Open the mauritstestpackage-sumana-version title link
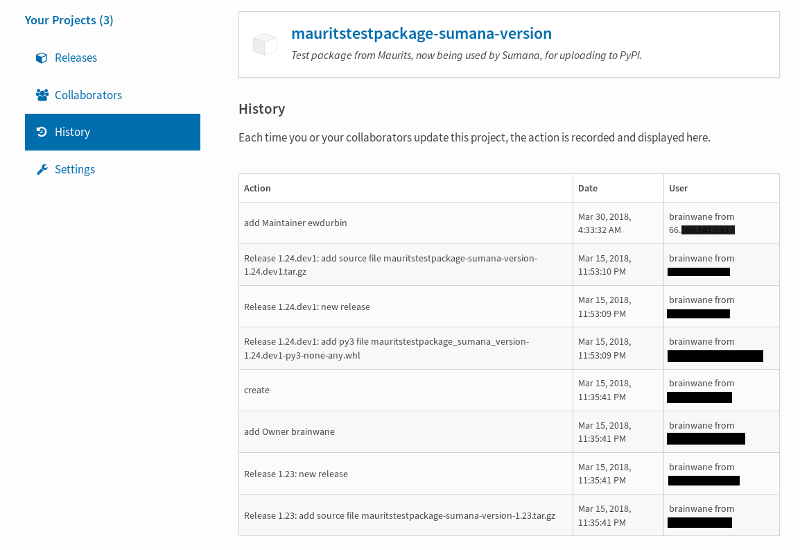Screen dimensions: 800x550 pos(421,33)
